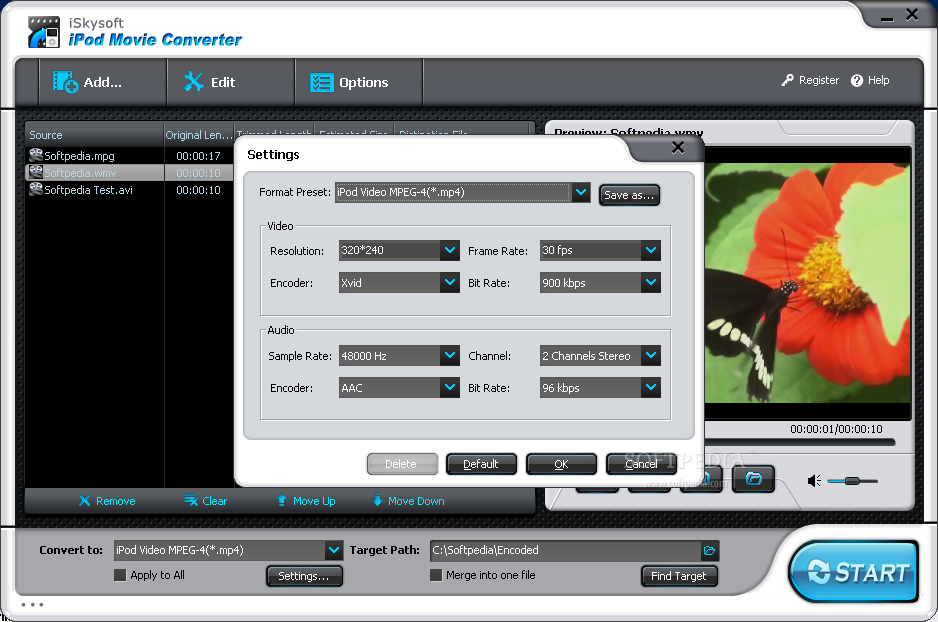Screen dimensions: 938x622
Task: Click the Find Target button
Action: [679, 576]
